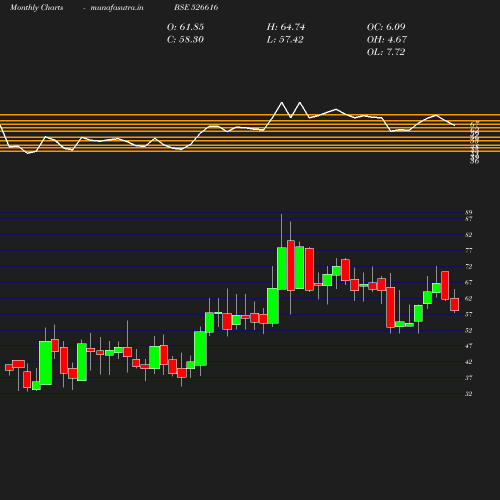Select the low value 'L: 57.42'
Image resolution: width=500 pixels, height=500 pixels.
pos(285,40)
